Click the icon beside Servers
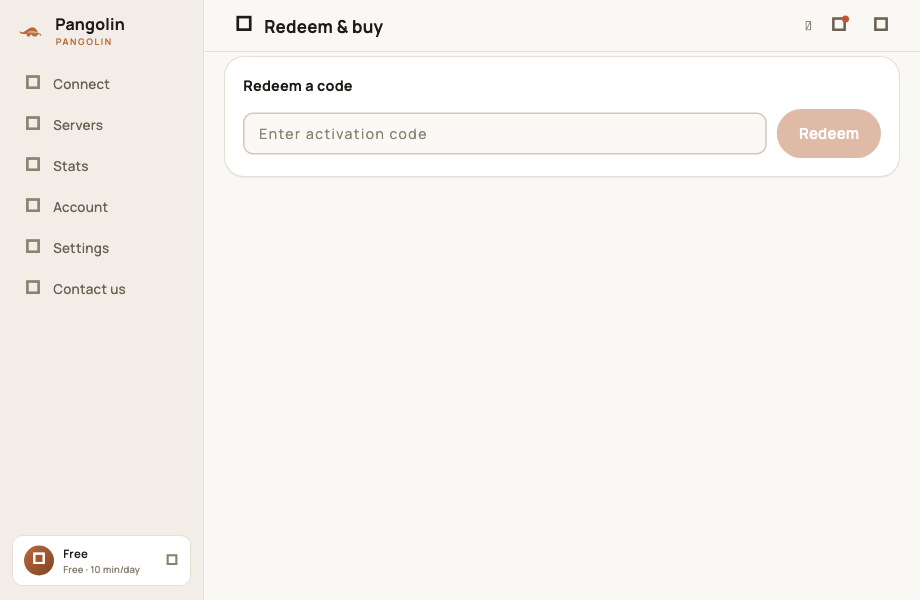 [x=33, y=124]
